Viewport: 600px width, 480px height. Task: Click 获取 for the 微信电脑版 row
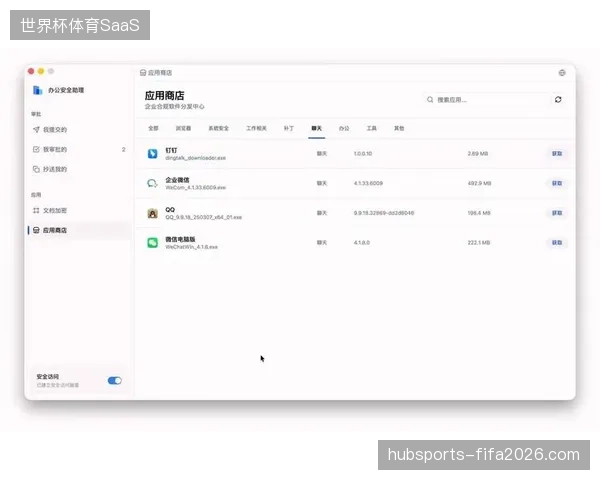557,243
